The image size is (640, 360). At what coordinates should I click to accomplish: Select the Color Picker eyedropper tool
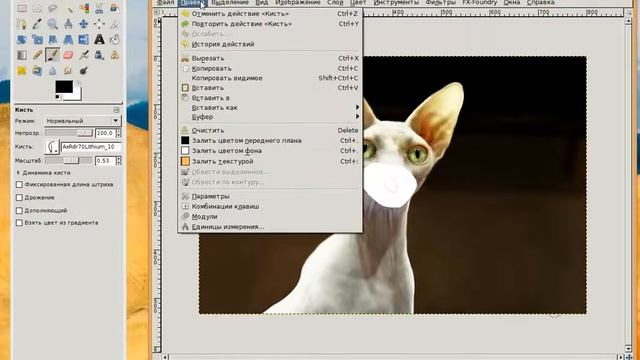[x=37, y=24]
